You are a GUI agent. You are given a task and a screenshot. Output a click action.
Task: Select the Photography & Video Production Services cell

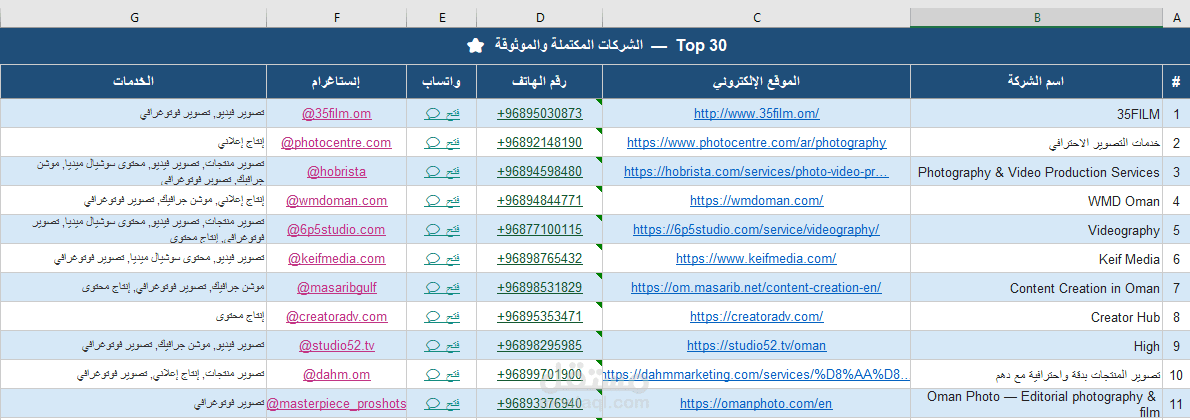(1037, 172)
